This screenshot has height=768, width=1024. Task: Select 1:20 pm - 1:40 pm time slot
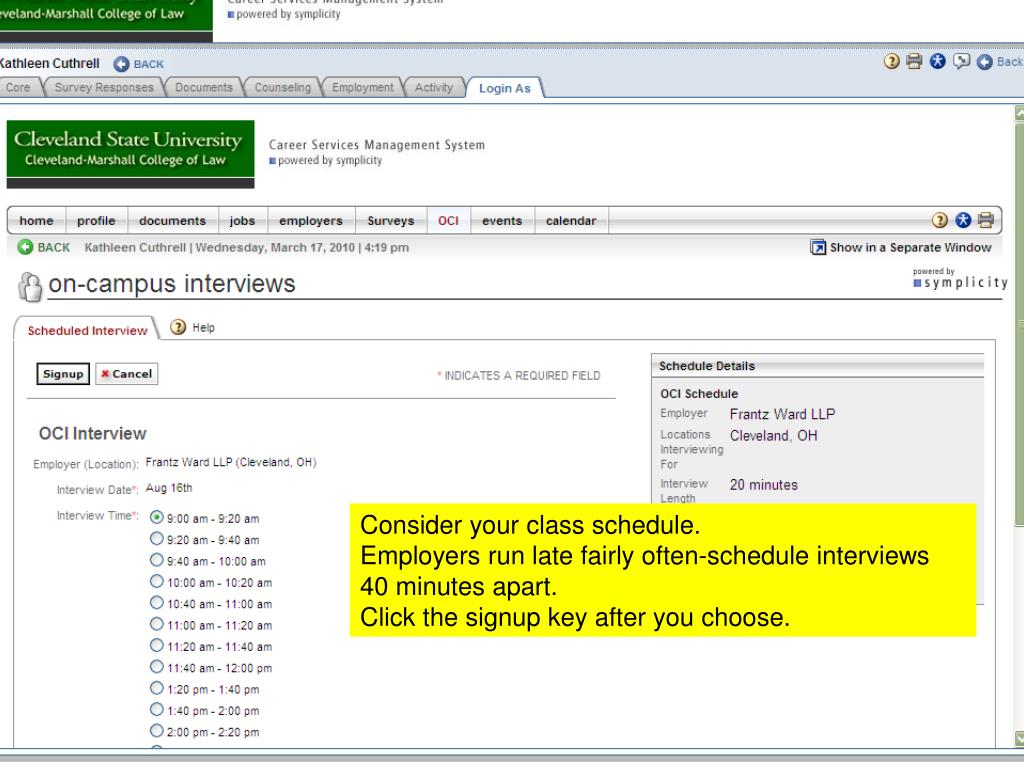[x=157, y=688]
